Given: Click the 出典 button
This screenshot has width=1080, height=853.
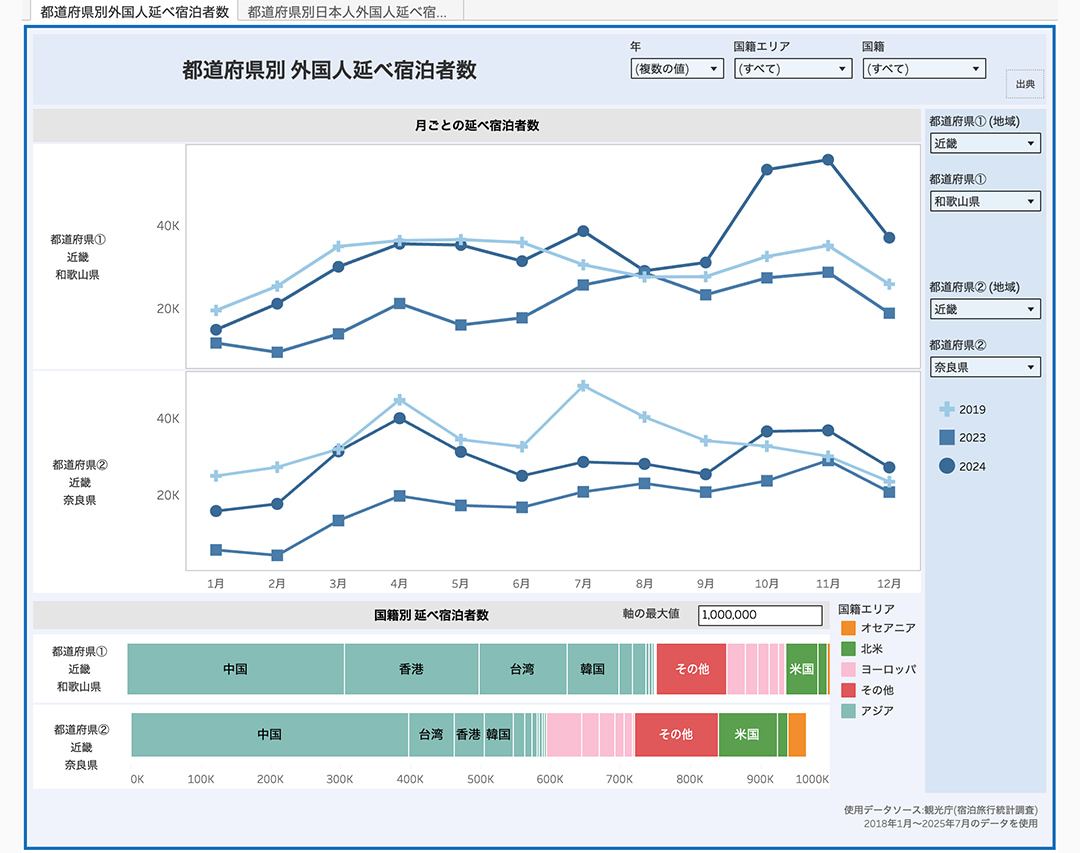Looking at the screenshot, I should (x=1025, y=85).
